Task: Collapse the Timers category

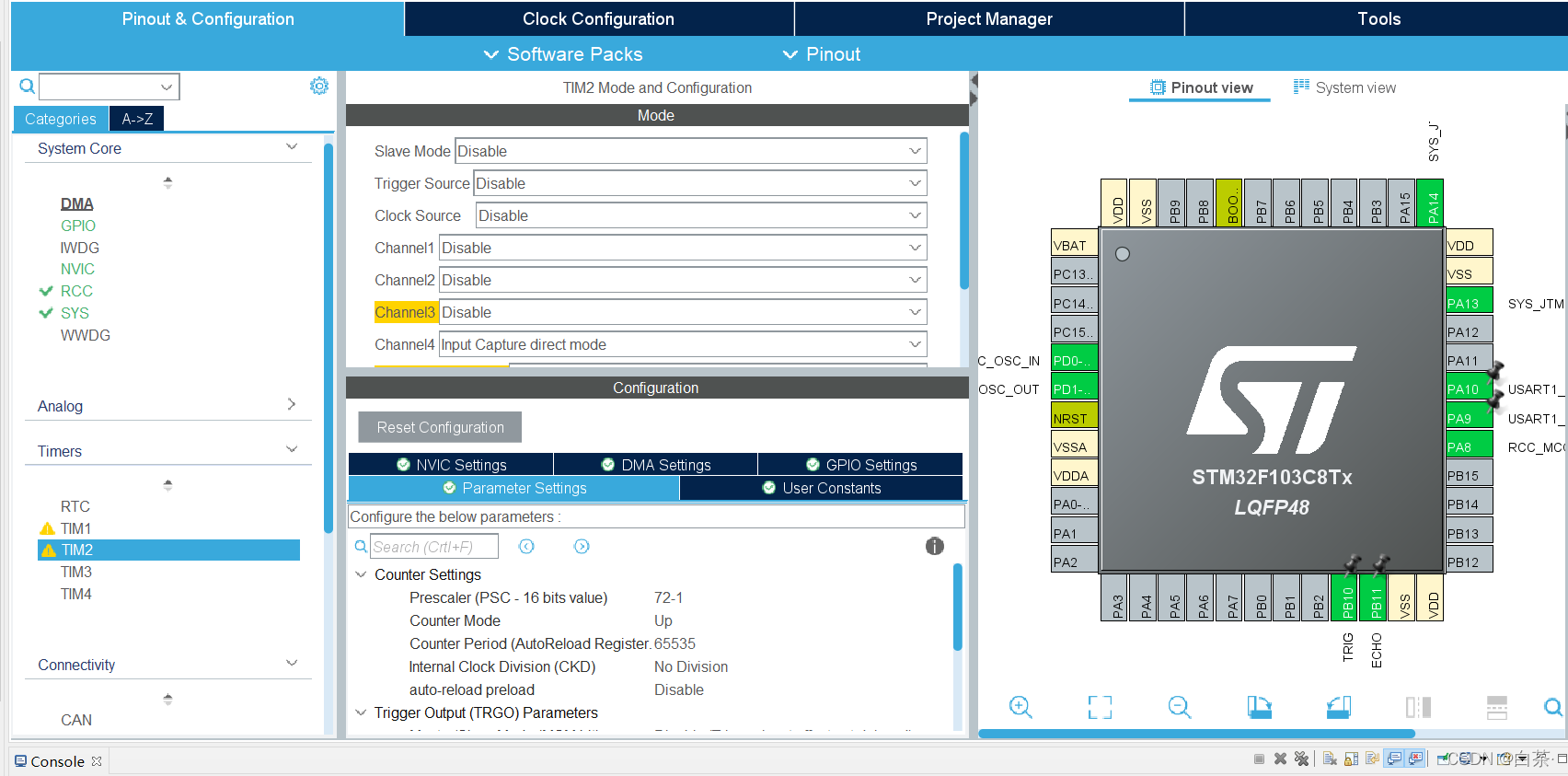Action: tap(292, 449)
